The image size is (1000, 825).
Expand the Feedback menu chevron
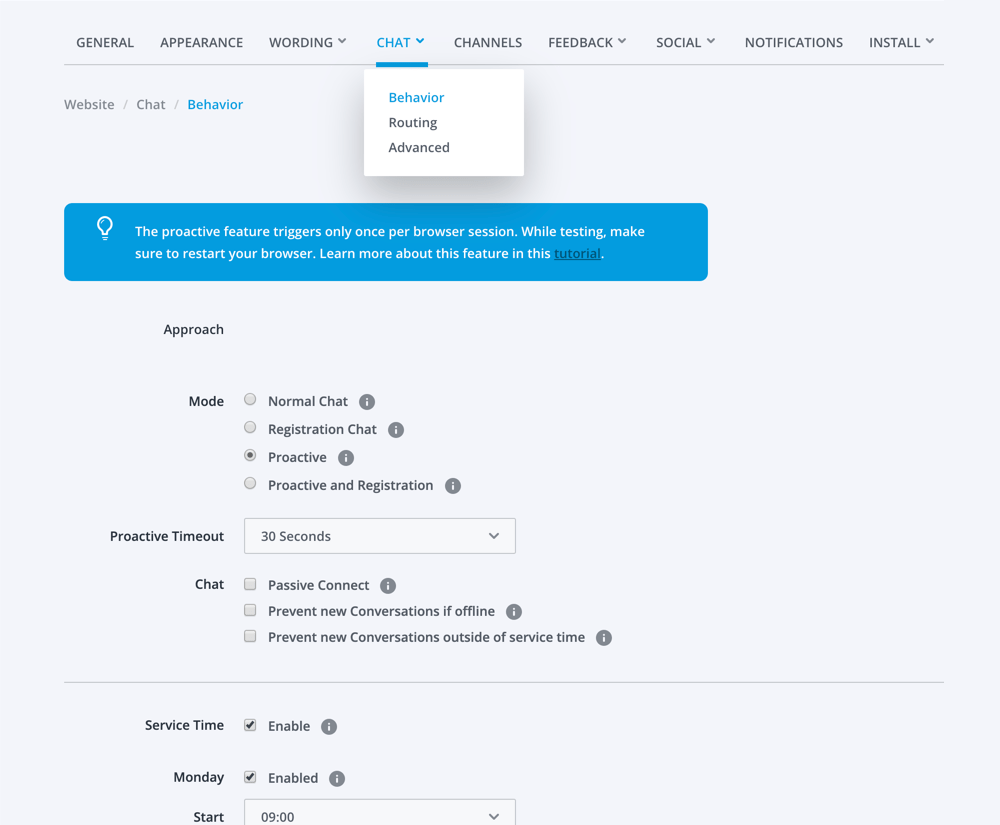click(x=622, y=41)
